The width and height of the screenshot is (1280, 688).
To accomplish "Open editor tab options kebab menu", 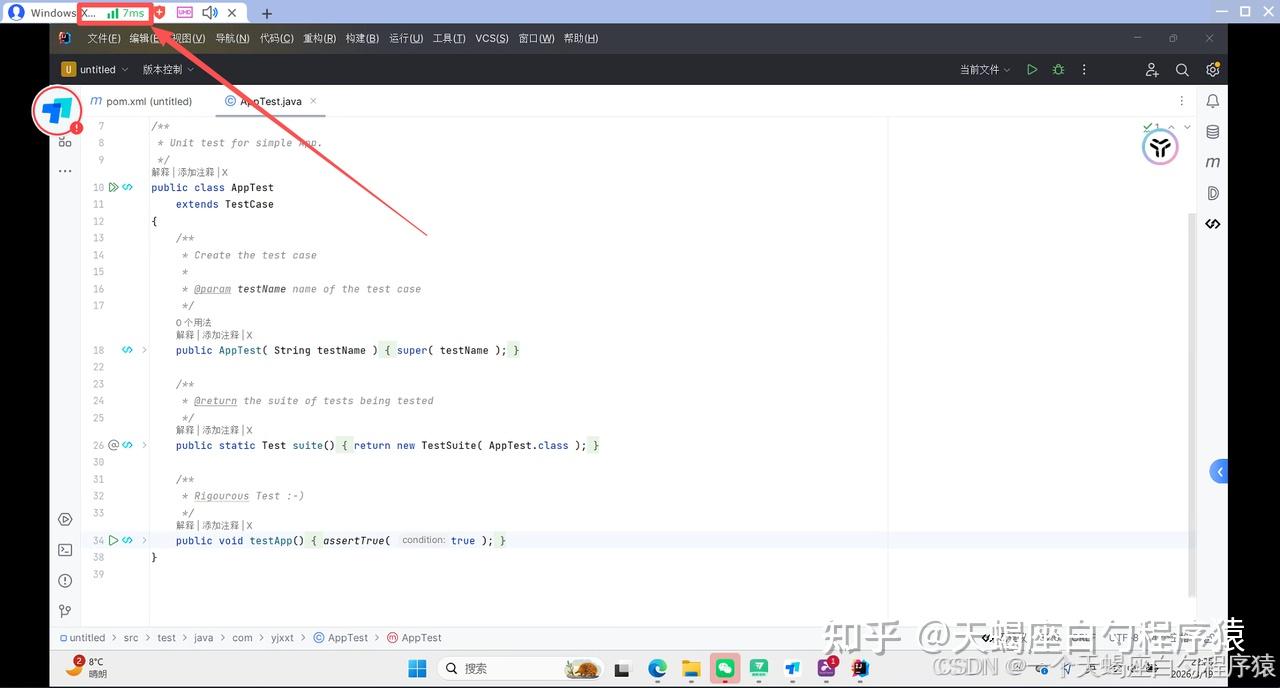I will pyautogui.click(x=1182, y=101).
